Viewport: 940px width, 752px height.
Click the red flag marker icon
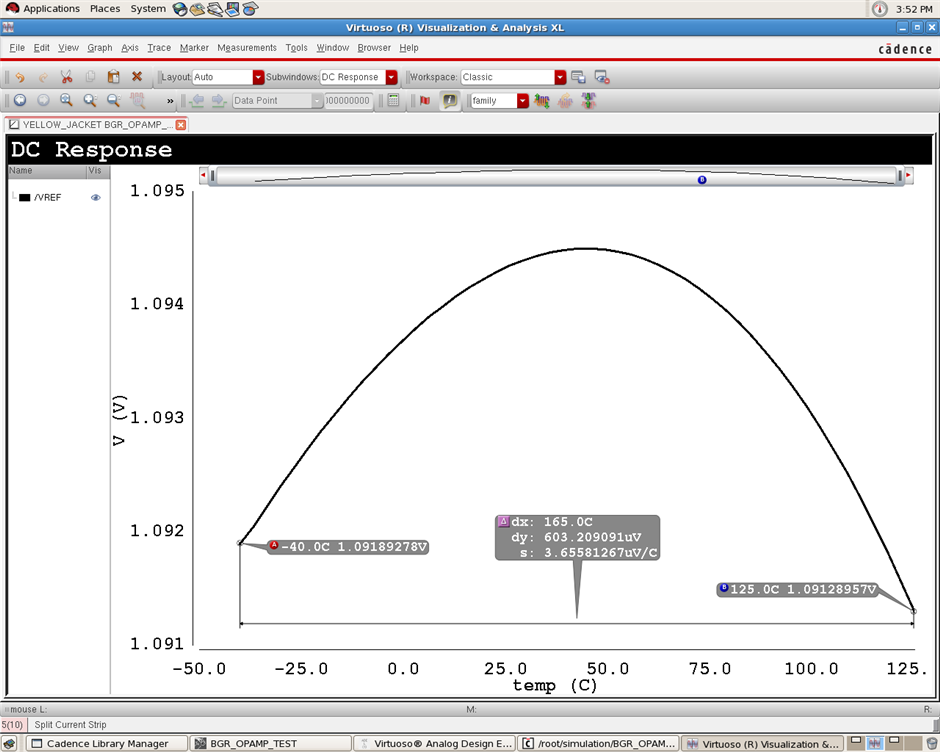pyautogui.click(x=424, y=101)
